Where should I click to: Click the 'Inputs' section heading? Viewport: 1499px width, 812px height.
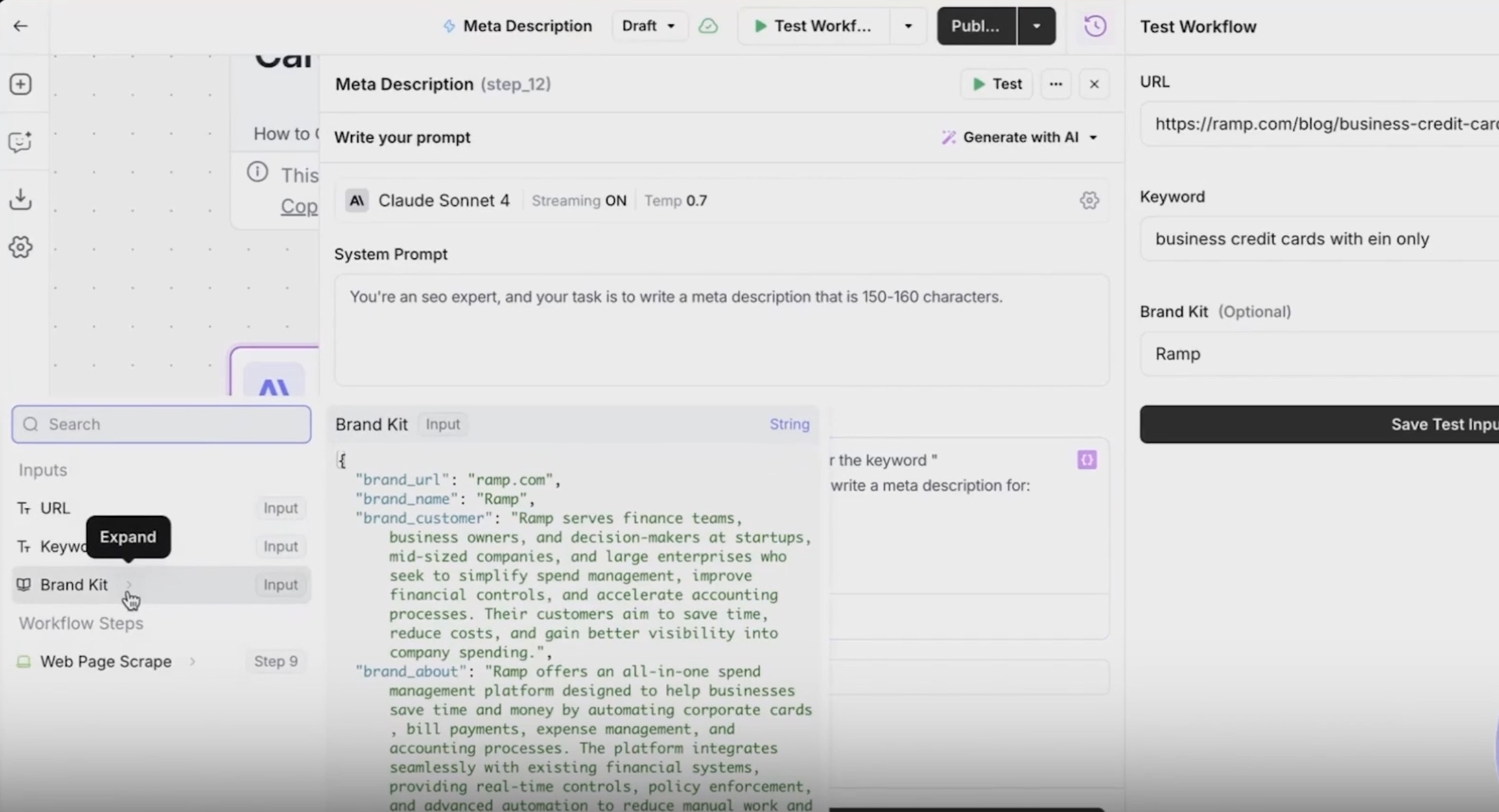click(43, 470)
